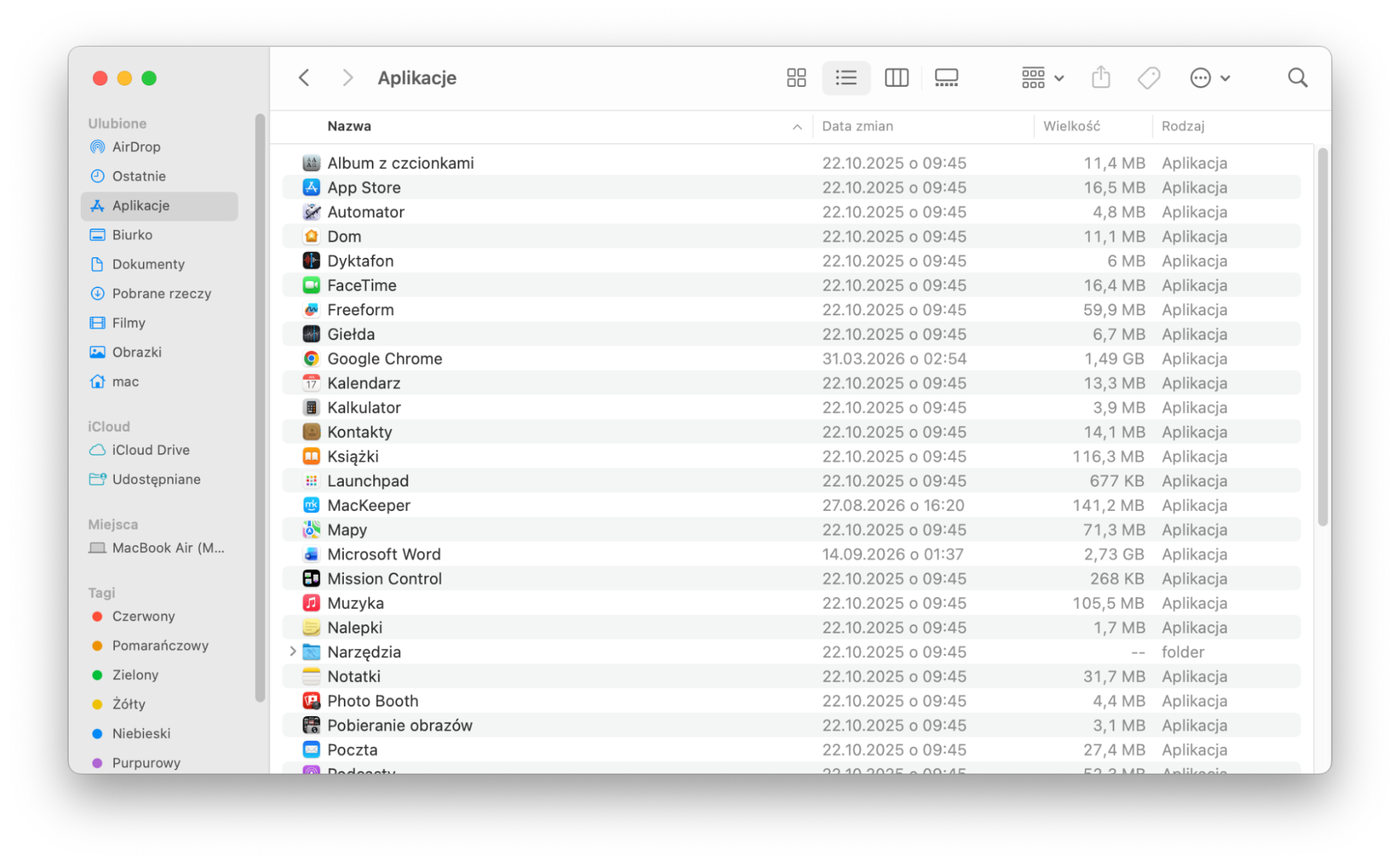Select the Automator row
Viewport: 1400px width, 864px height.
click(x=791, y=212)
